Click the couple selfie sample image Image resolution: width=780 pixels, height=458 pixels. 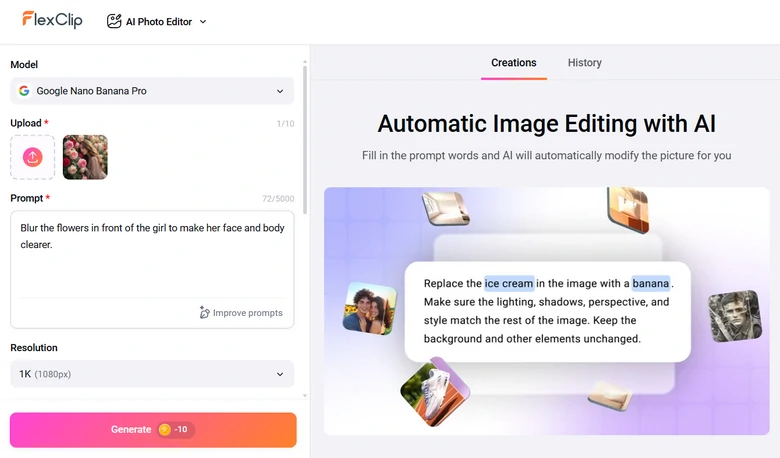pyautogui.click(x=369, y=307)
